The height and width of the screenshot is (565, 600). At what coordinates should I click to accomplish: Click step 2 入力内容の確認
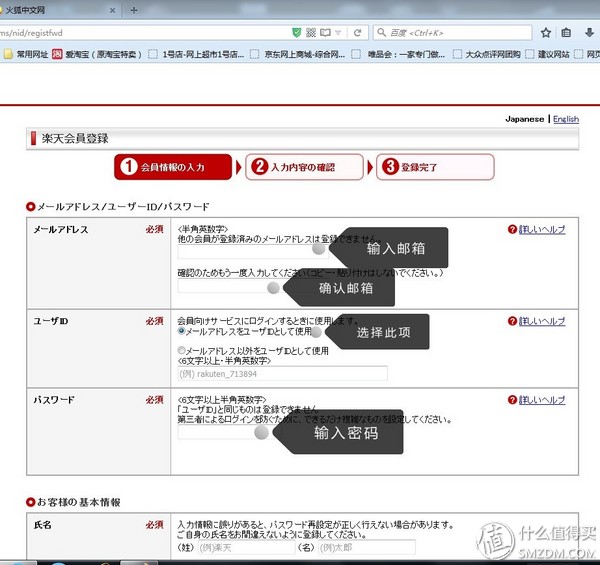[x=304, y=167]
